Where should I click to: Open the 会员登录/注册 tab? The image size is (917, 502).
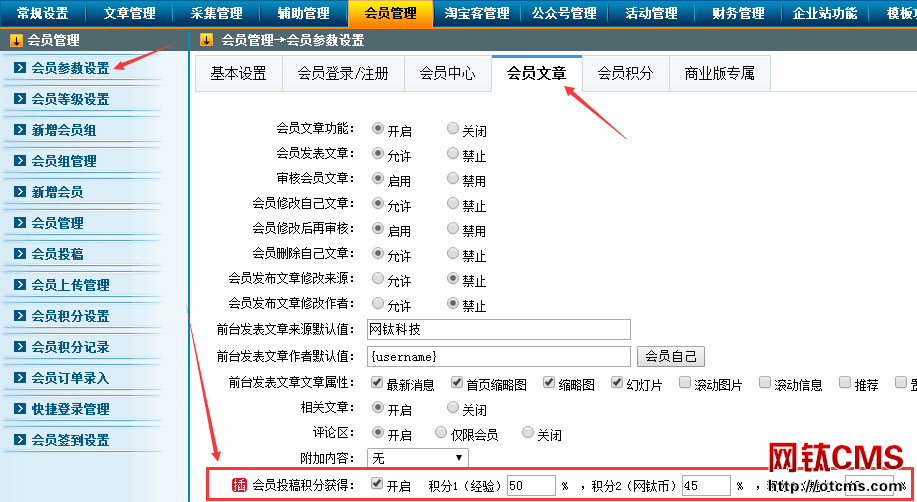[x=342, y=74]
